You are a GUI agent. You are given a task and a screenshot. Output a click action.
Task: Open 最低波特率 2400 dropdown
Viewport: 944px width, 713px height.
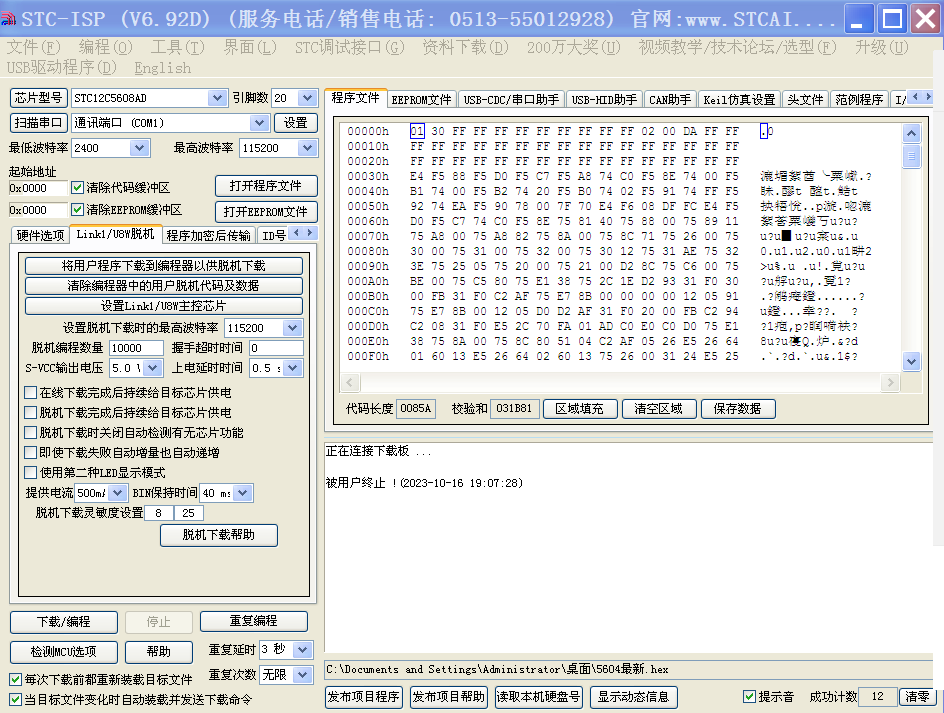[140, 148]
